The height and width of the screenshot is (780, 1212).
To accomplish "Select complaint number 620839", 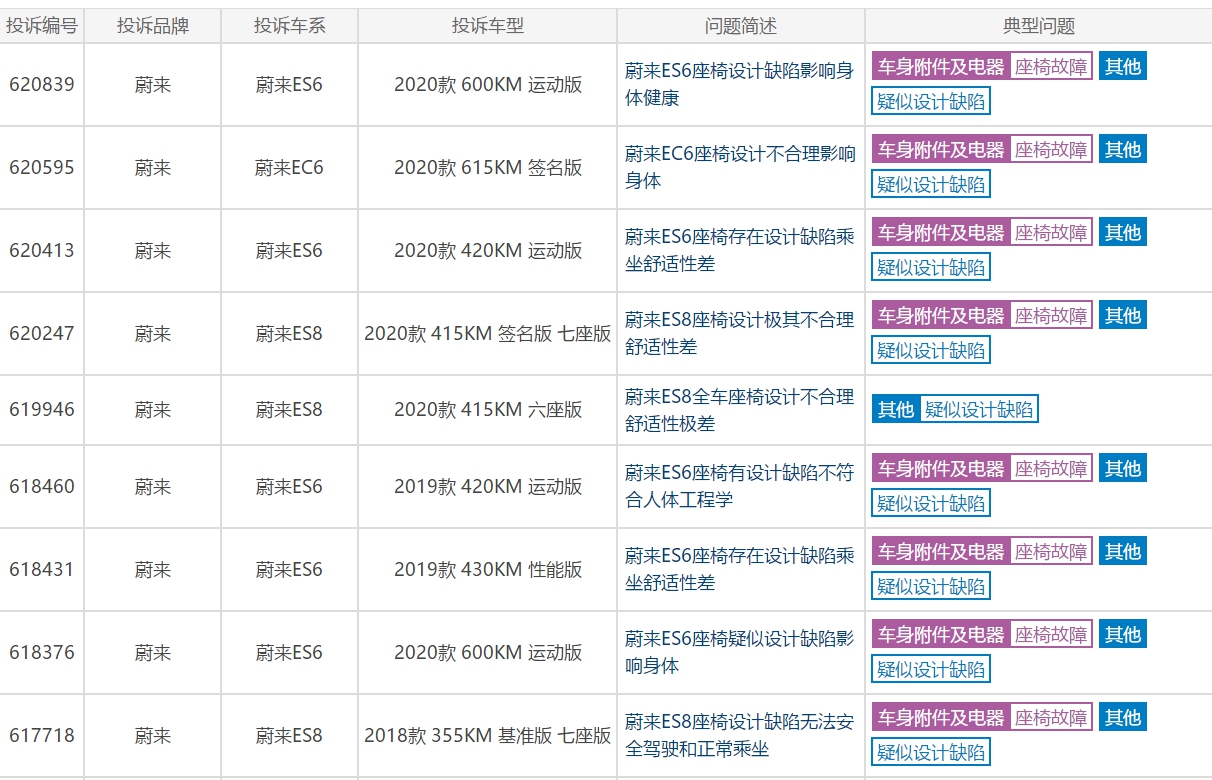I will [x=42, y=85].
